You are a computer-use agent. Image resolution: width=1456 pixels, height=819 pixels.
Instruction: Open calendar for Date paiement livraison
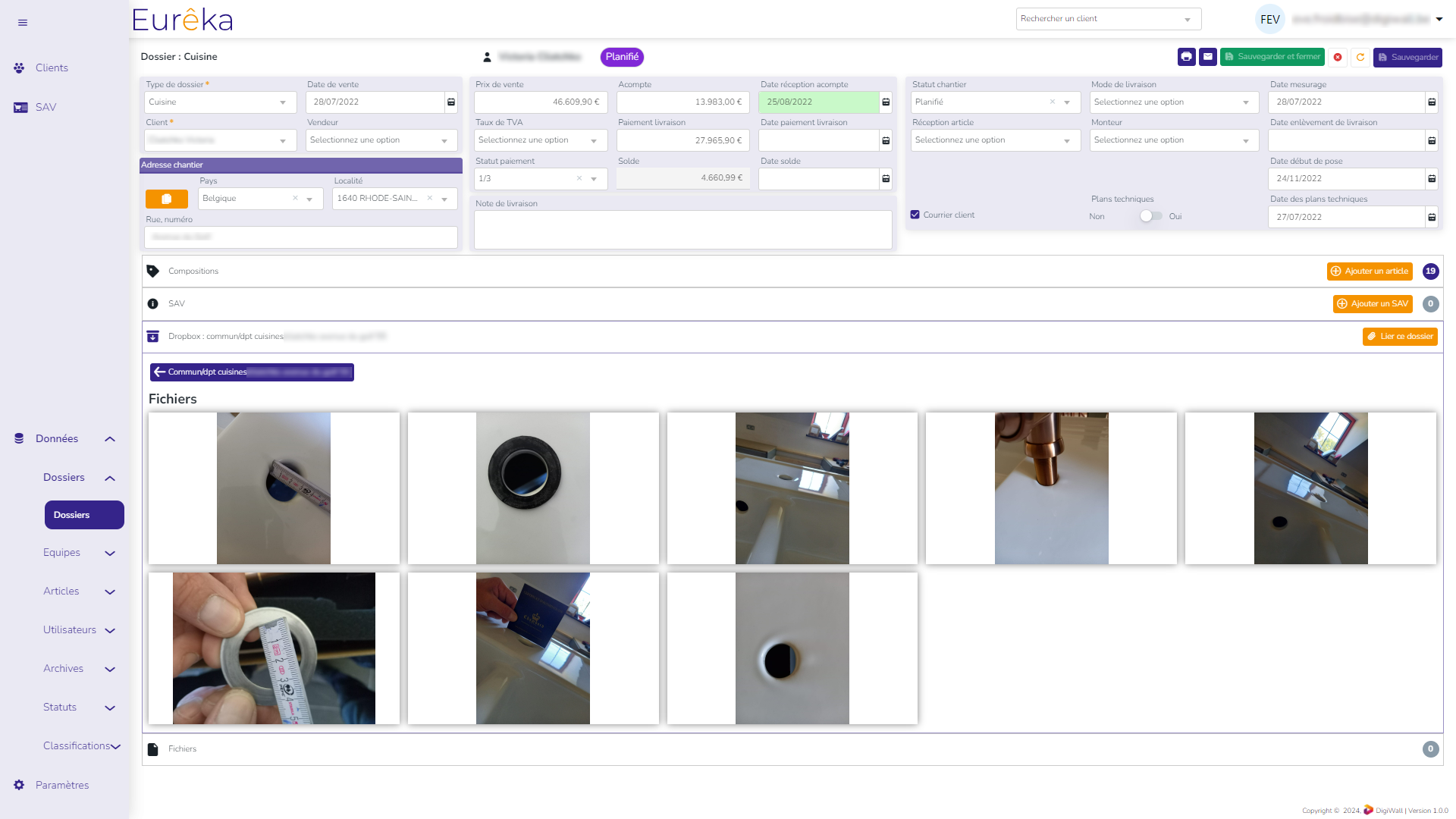pos(886,140)
